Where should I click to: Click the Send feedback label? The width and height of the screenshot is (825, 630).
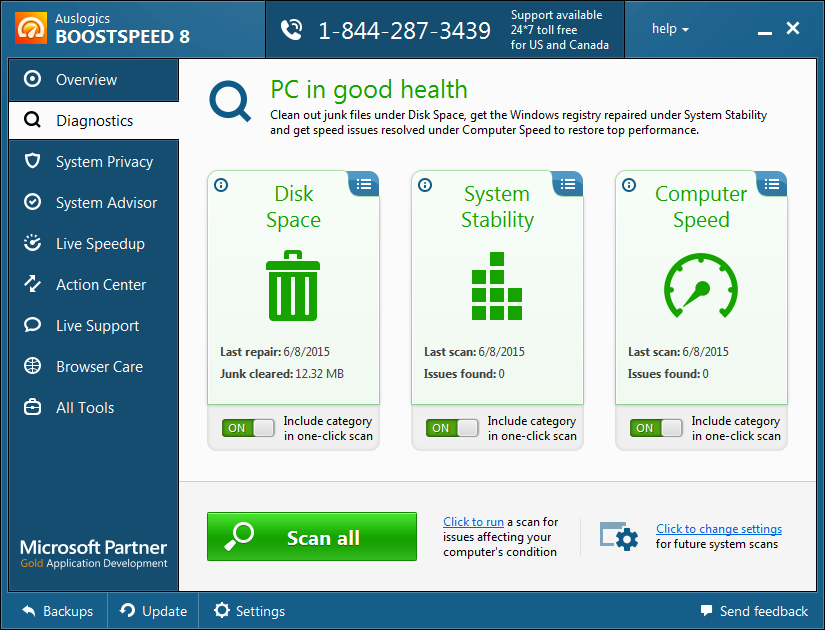tap(763, 611)
